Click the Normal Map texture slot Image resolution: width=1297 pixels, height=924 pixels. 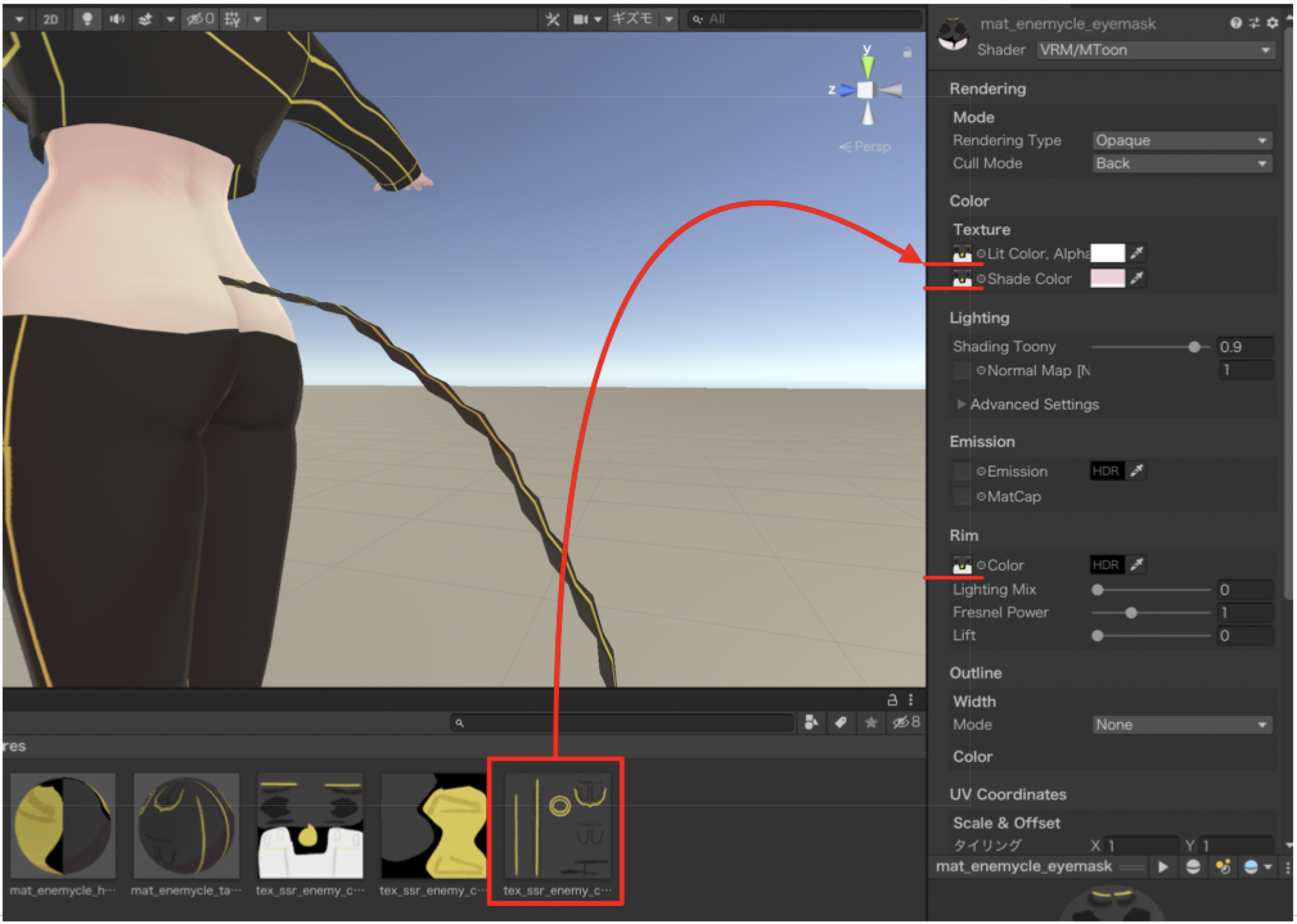point(962,370)
